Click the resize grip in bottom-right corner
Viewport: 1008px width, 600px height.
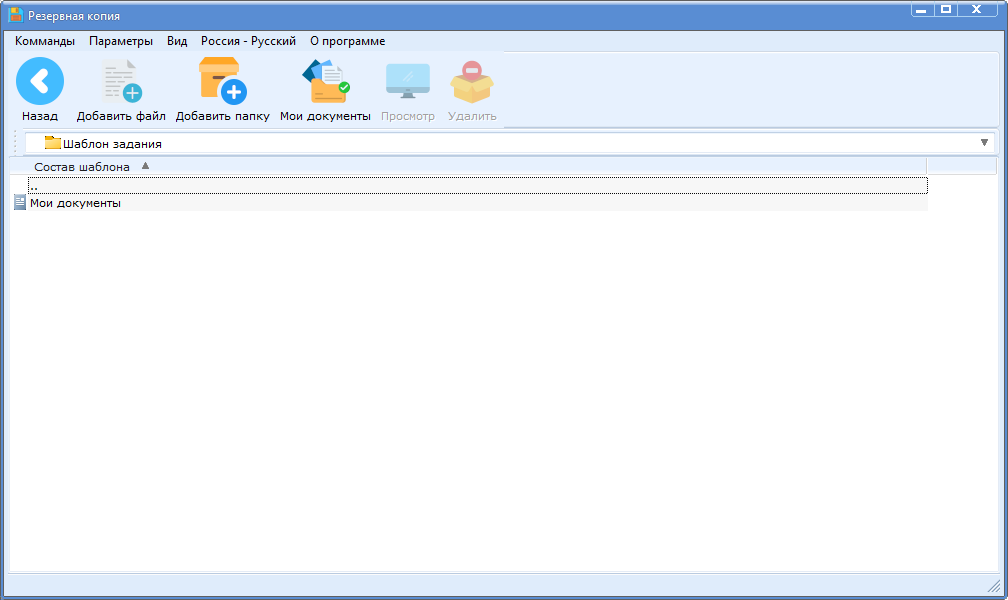[x=993, y=585]
